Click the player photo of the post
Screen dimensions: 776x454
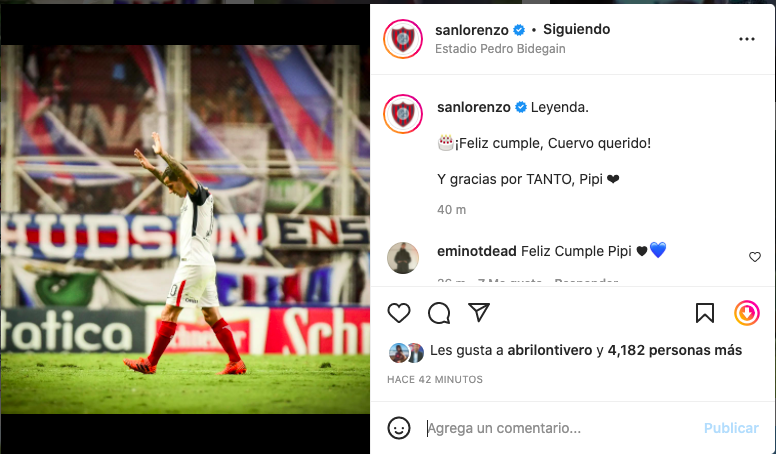pos(185,229)
